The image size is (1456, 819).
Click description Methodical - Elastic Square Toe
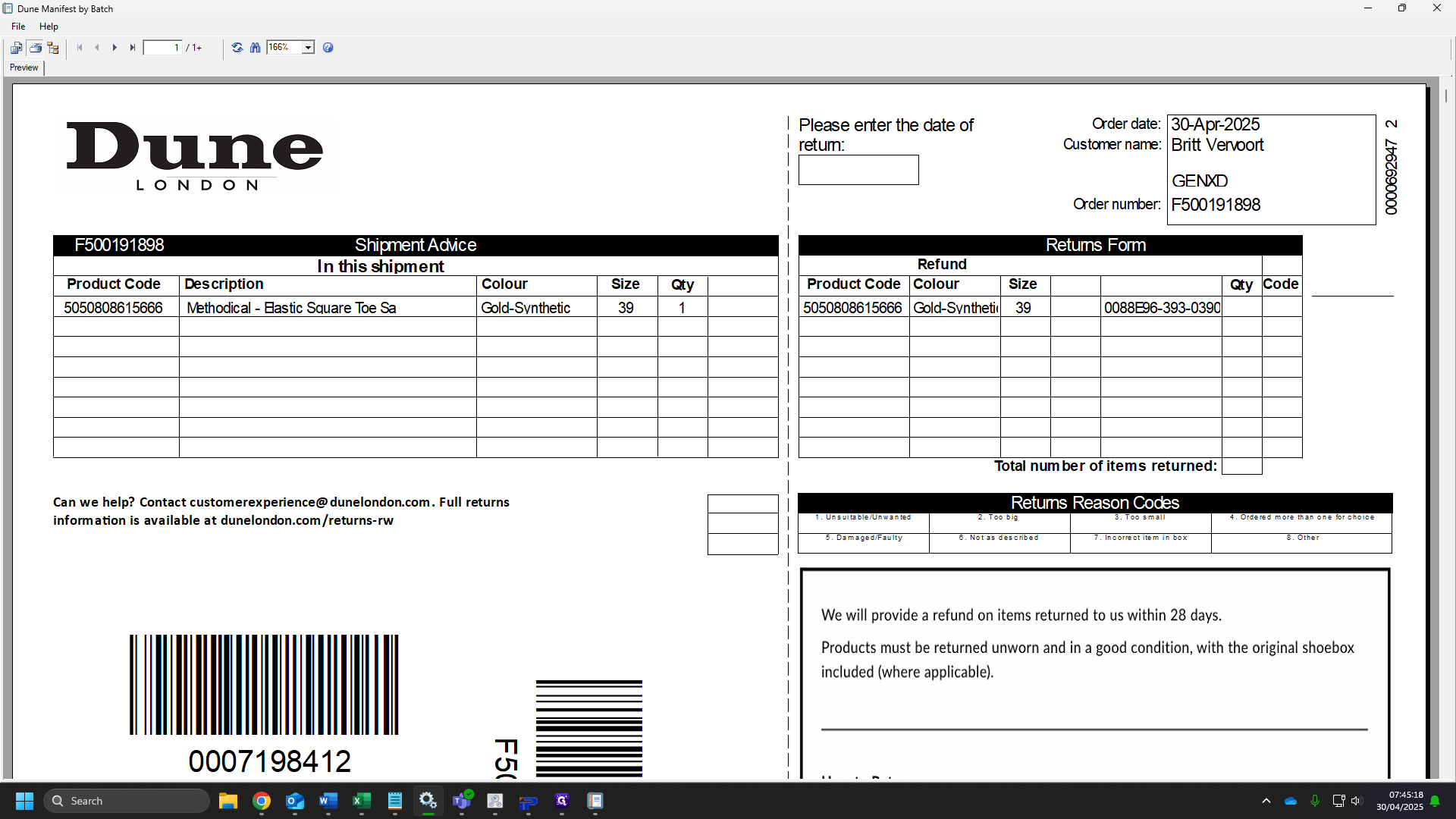[x=291, y=308]
